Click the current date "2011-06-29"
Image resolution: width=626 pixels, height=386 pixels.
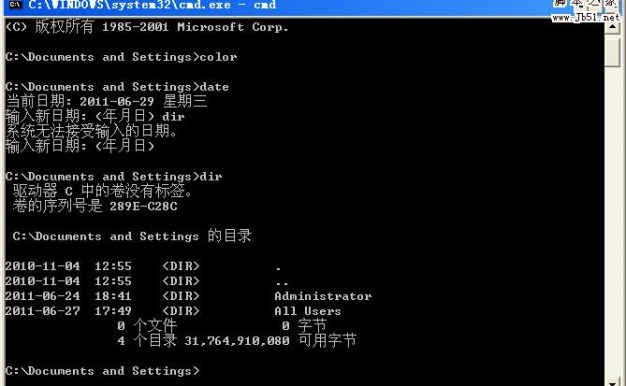pyautogui.click(x=117, y=102)
